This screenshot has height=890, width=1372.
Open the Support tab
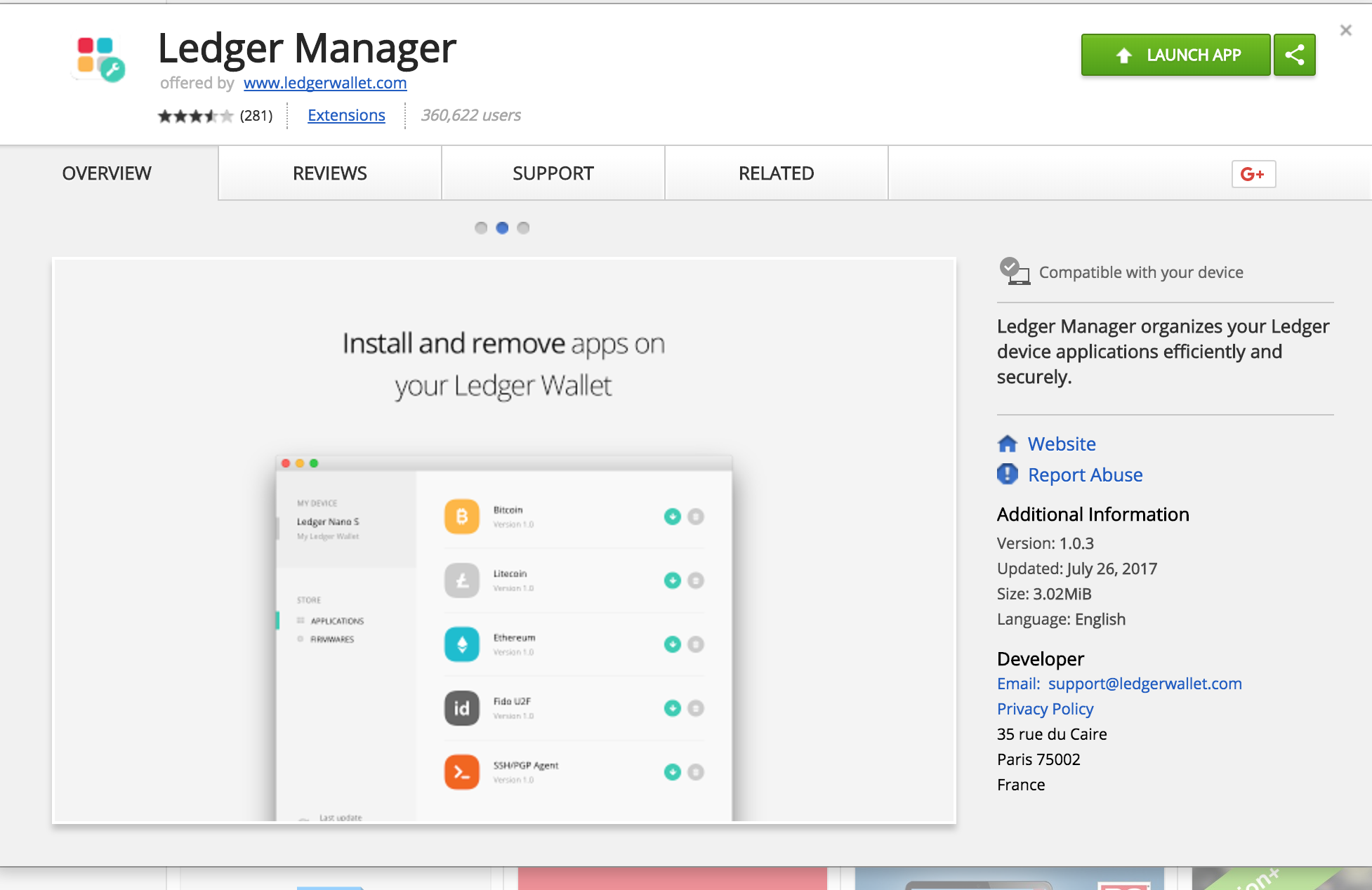click(553, 173)
